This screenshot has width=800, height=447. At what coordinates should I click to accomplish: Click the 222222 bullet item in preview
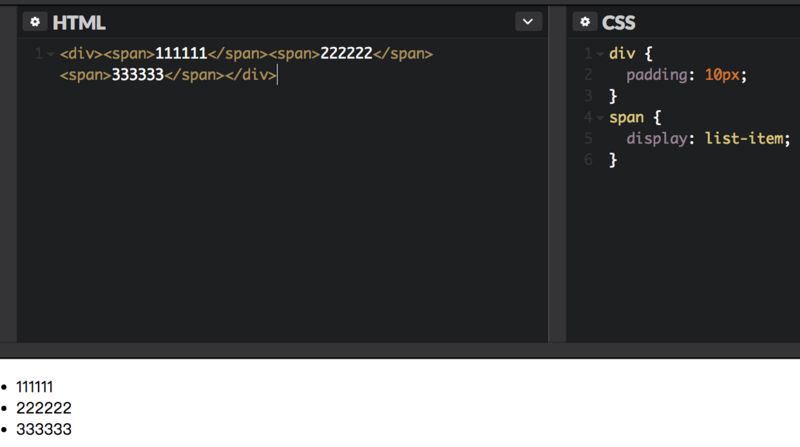43,408
